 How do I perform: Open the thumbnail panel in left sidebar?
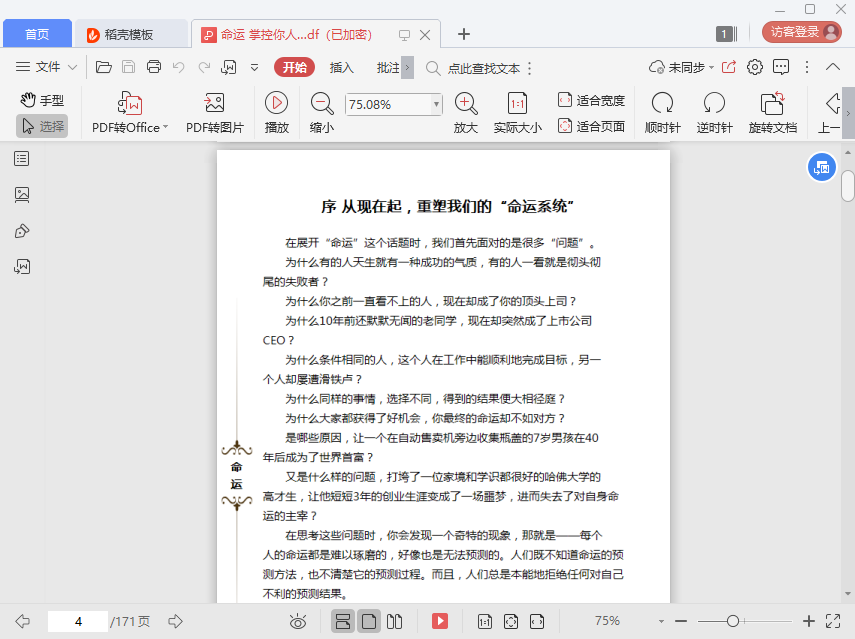point(22,195)
